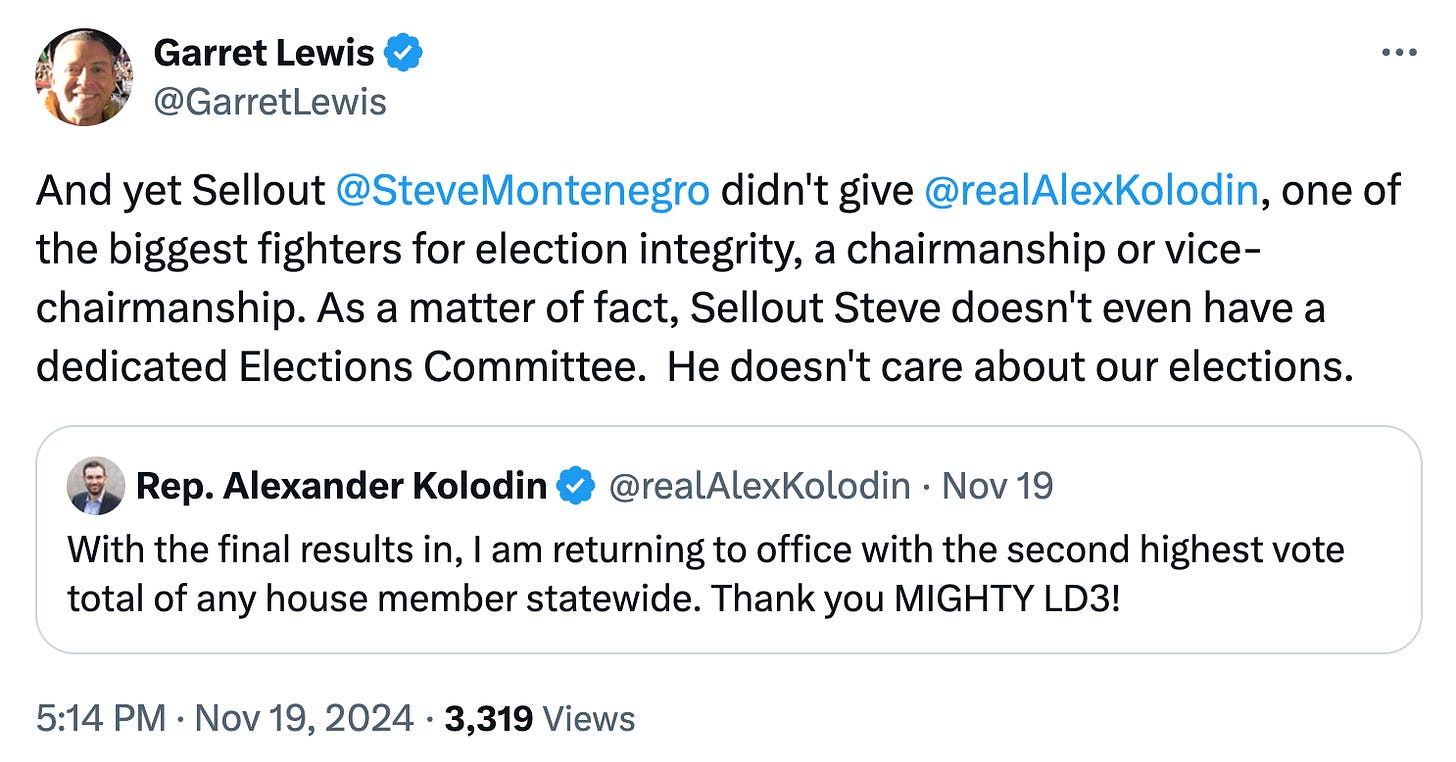The width and height of the screenshot is (1456, 762).
Task: Click the 'Thank you MIGHTY LD3!' text
Action: (x=915, y=598)
